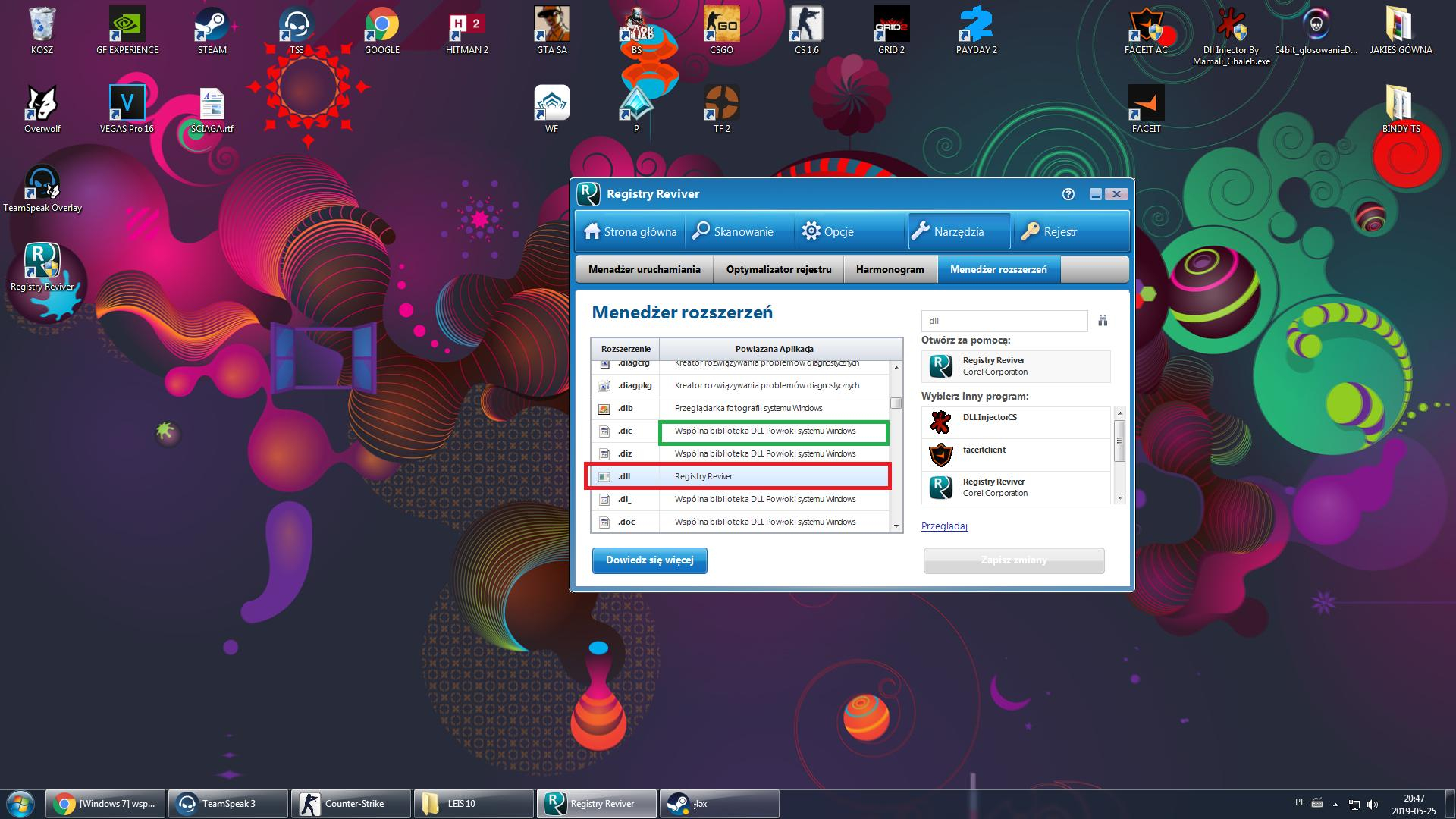This screenshot has height=819, width=1456.
Task: Switch to Harmonogram tab
Action: (890, 269)
